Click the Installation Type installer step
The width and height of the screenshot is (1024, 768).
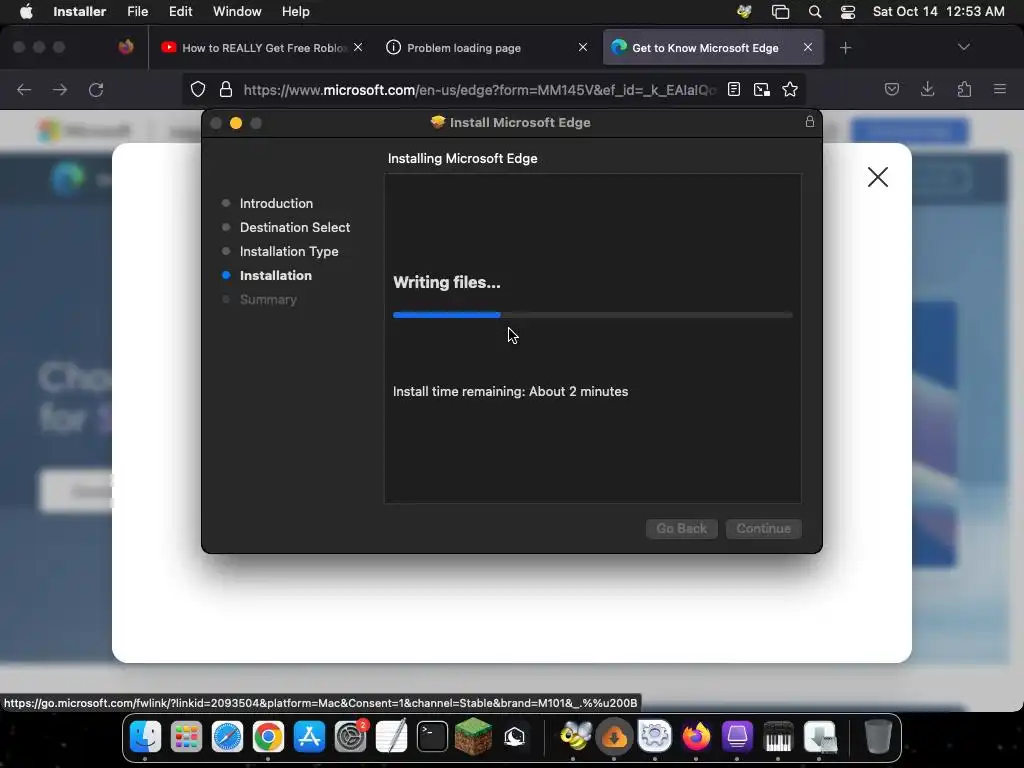[x=289, y=251]
